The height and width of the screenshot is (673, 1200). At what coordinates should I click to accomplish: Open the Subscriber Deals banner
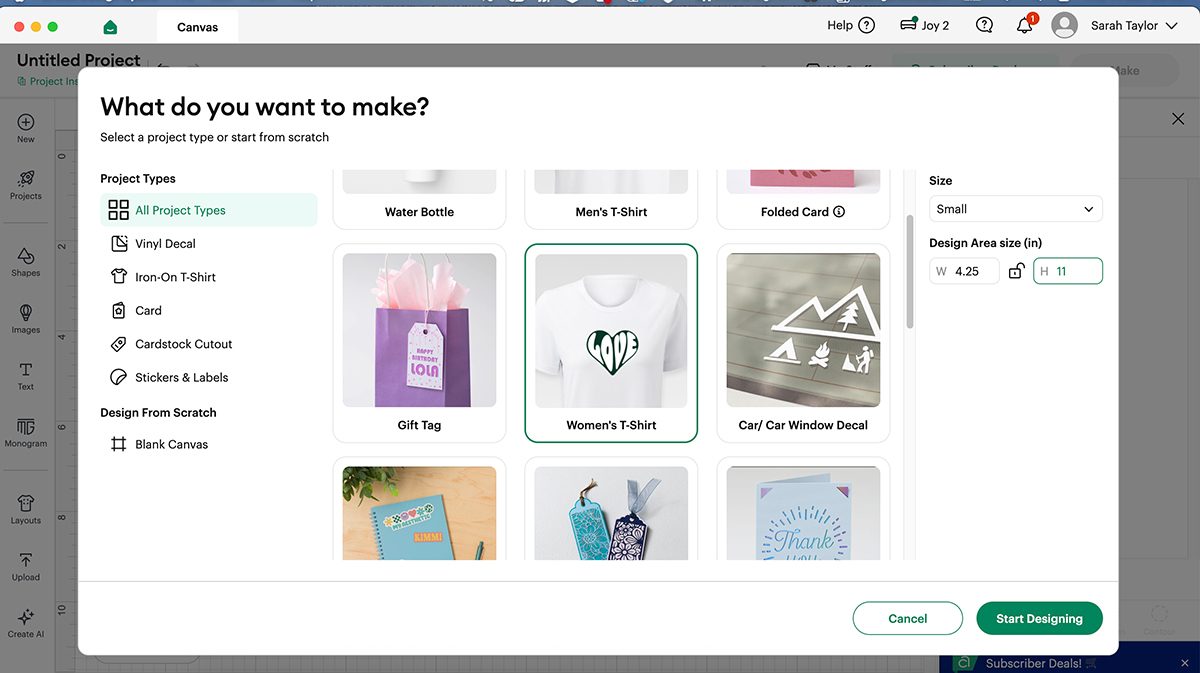[1069, 663]
